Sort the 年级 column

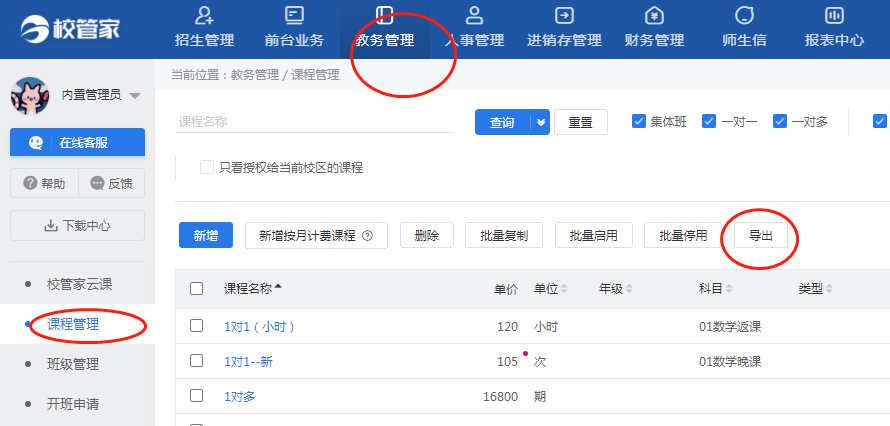pos(629,289)
